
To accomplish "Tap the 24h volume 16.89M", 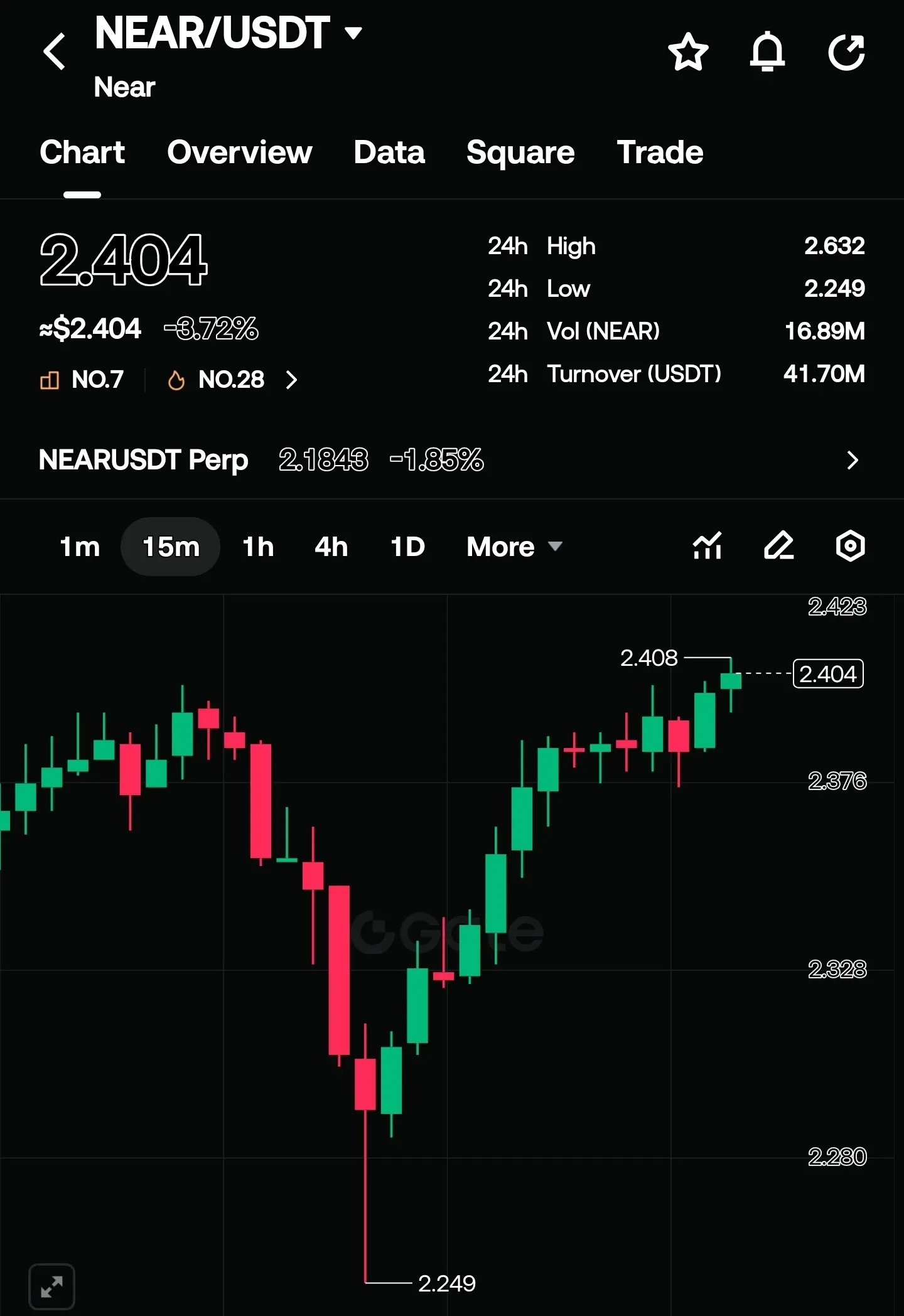I will (x=824, y=331).
